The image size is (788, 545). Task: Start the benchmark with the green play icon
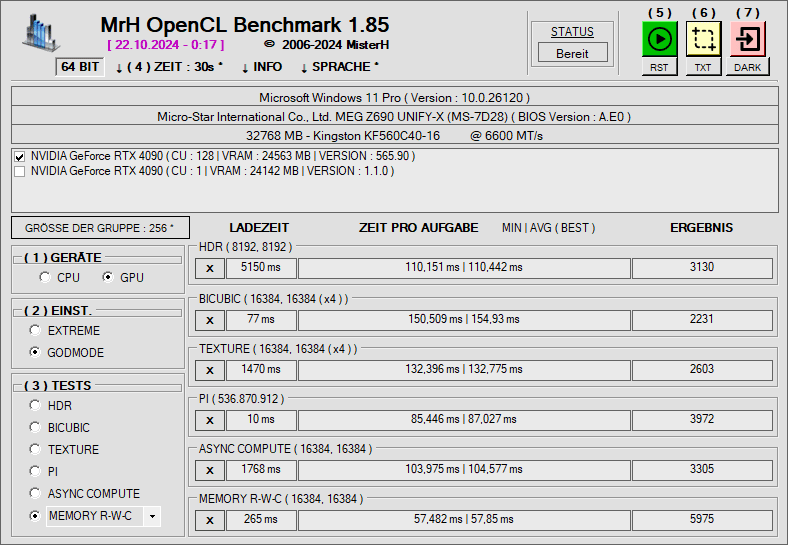[659, 39]
